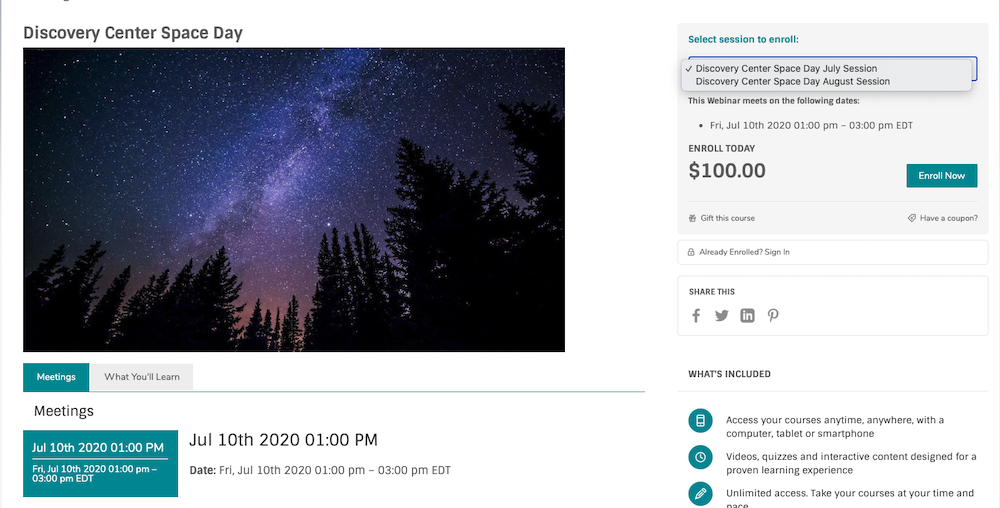The height and width of the screenshot is (508, 1000).
Task: Share on LinkedIn icon
Action: click(747, 316)
